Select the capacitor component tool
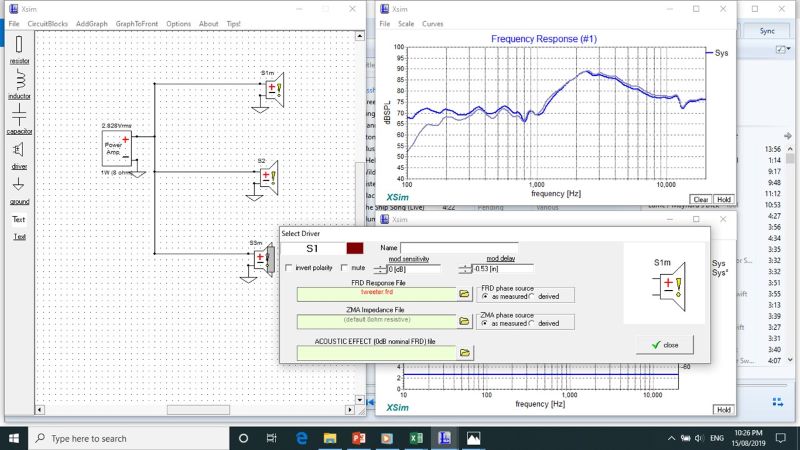This screenshot has width=800, height=450. [x=19, y=119]
